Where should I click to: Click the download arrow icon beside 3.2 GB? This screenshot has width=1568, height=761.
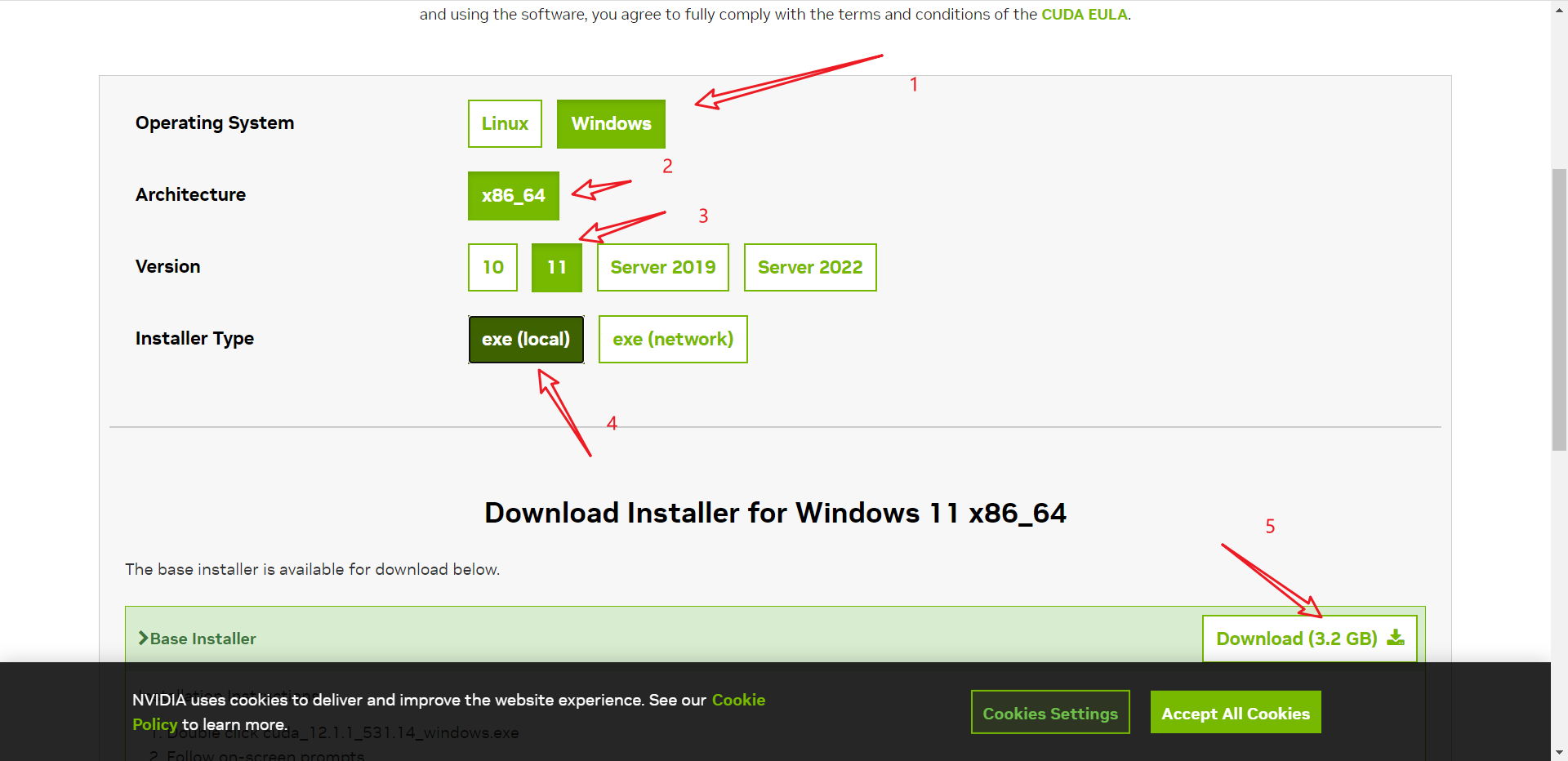coord(1396,638)
